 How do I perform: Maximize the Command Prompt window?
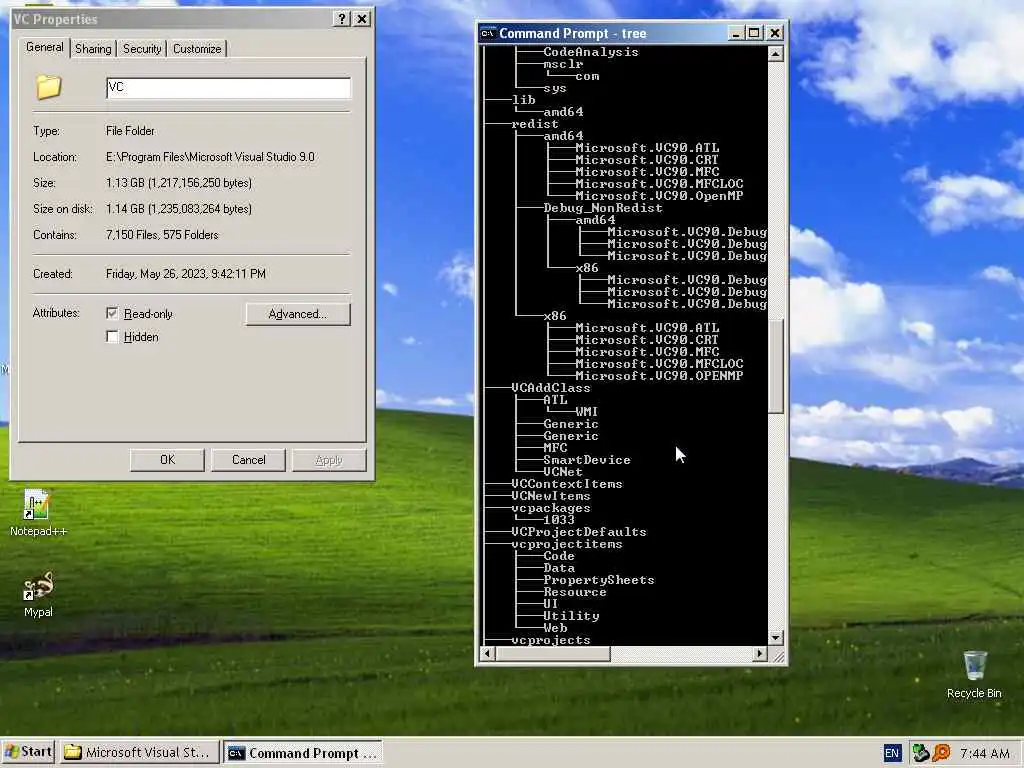754,33
